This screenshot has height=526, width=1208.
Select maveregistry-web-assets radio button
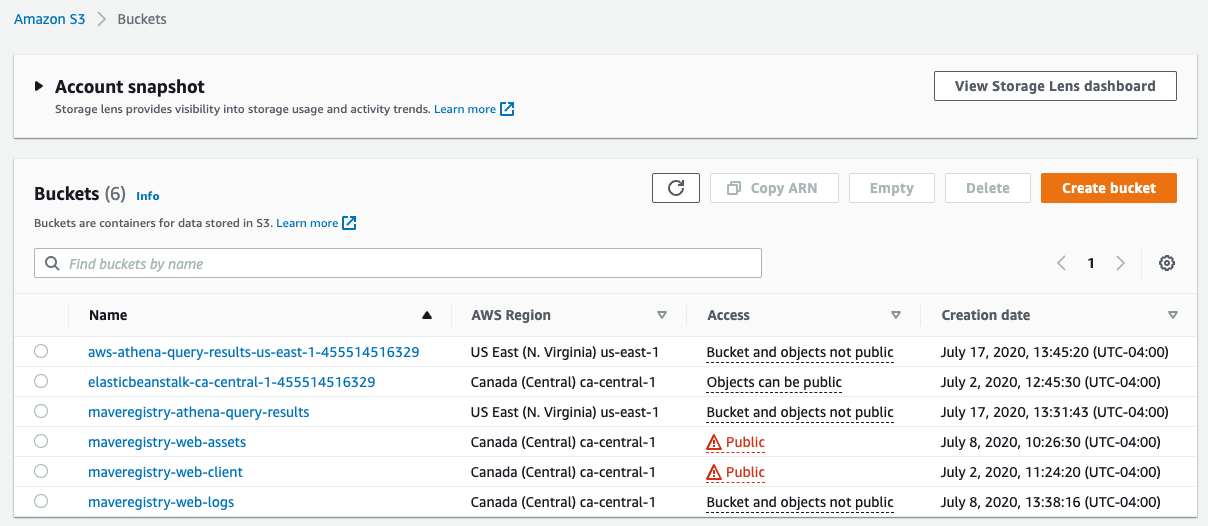tap(41, 441)
